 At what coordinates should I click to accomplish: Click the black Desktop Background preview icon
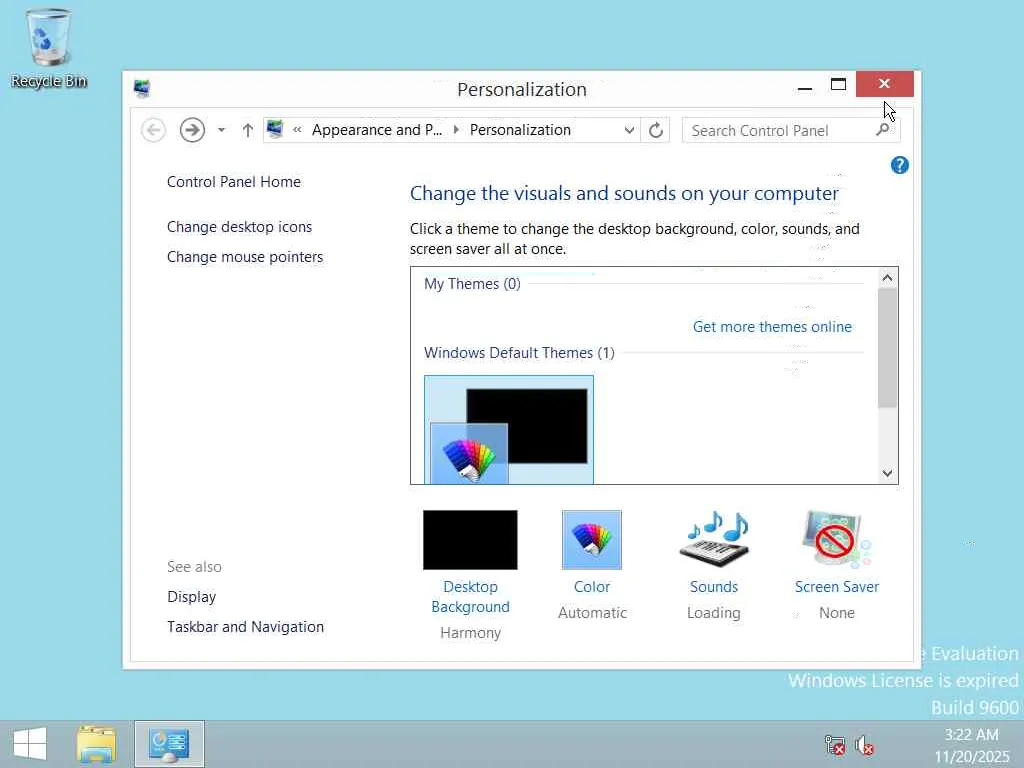470,539
